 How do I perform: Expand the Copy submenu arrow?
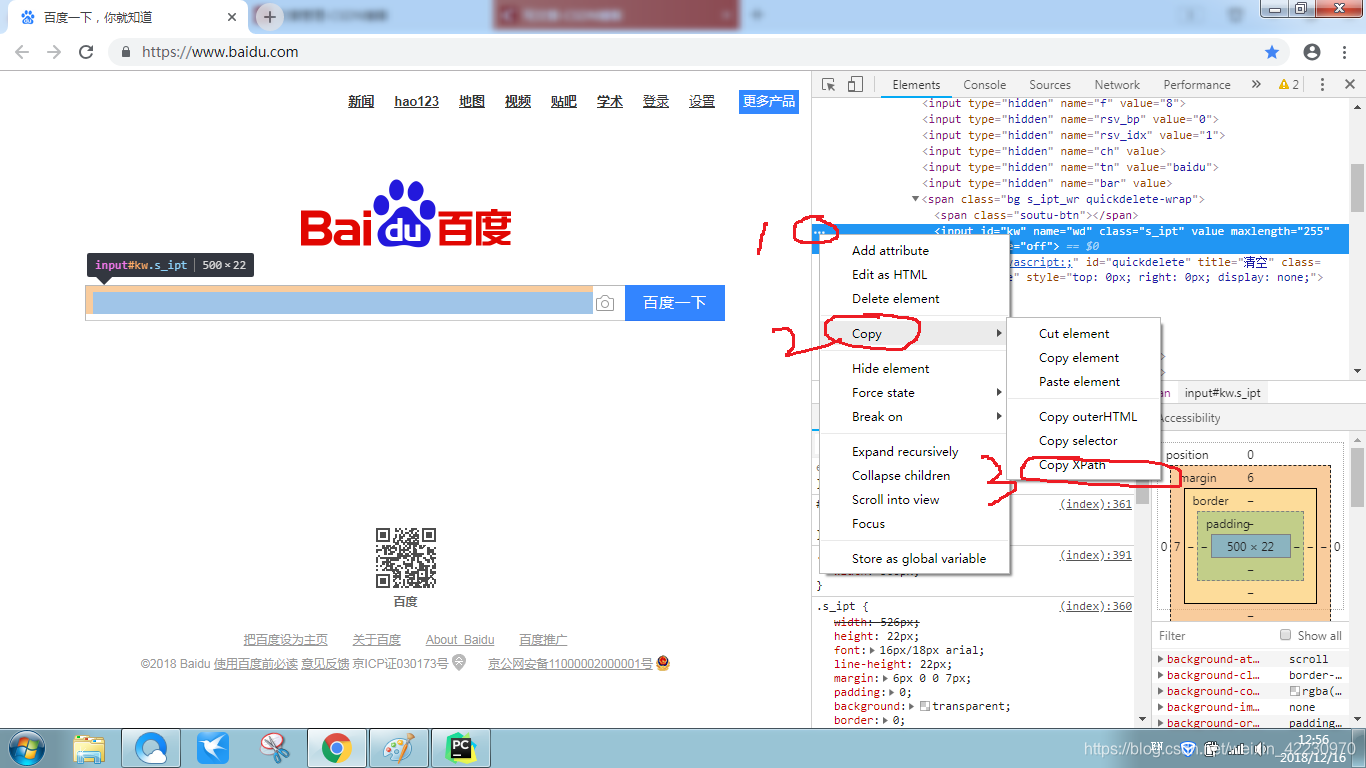point(998,333)
